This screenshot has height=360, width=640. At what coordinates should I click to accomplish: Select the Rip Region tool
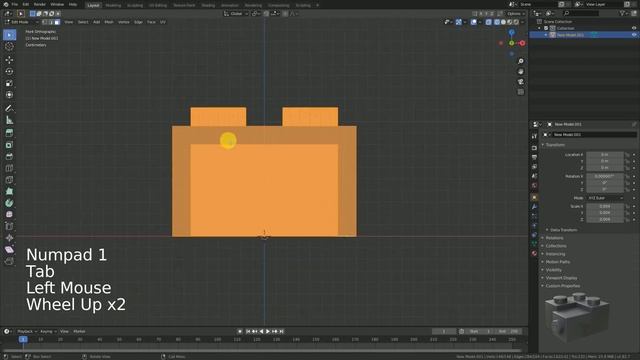tap(9, 261)
